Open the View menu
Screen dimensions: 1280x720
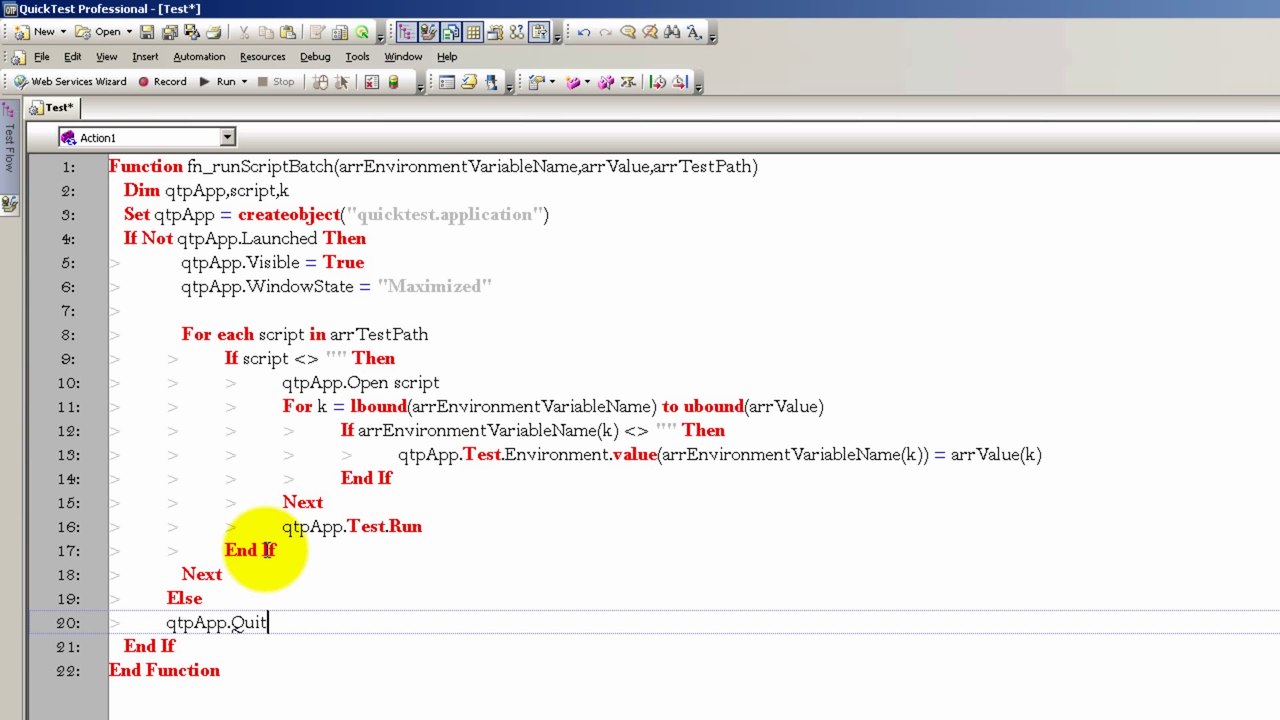(x=107, y=57)
